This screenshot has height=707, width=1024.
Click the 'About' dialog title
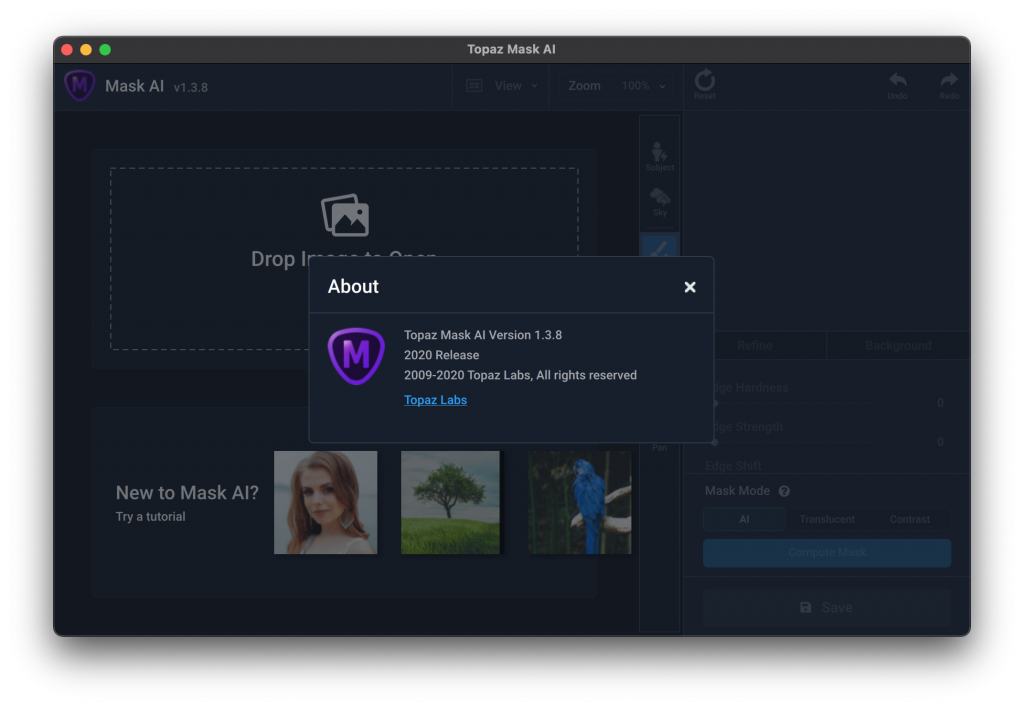coord(353,287)
